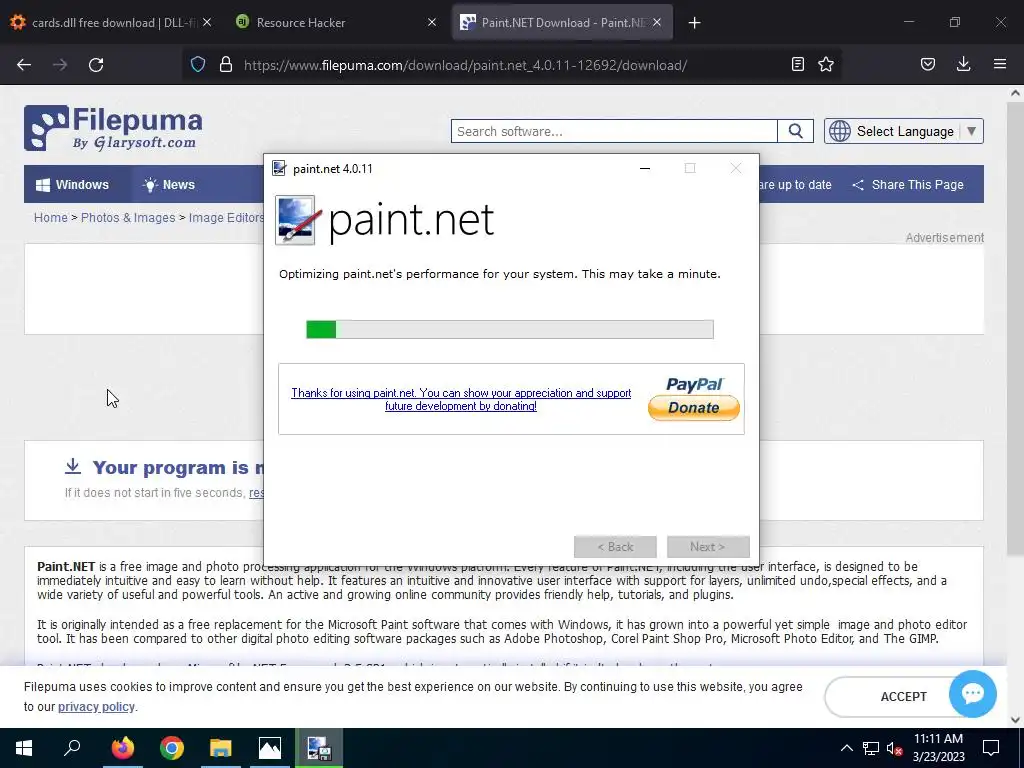Close the Paint.NET Download tab

(657, 22)
